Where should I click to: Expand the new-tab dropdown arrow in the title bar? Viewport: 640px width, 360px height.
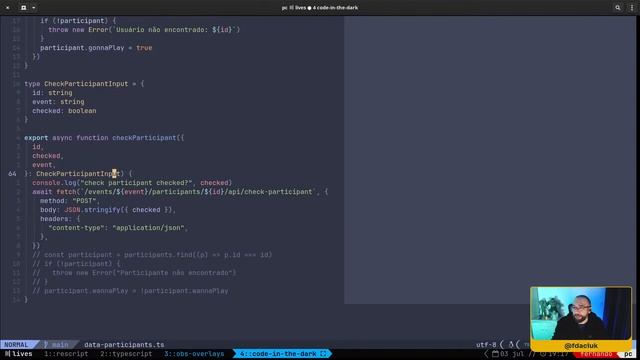tap(33, 7)
